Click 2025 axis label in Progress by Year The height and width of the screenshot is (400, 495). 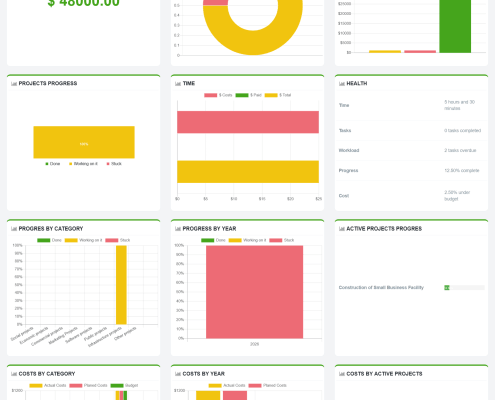coord(254,344)
